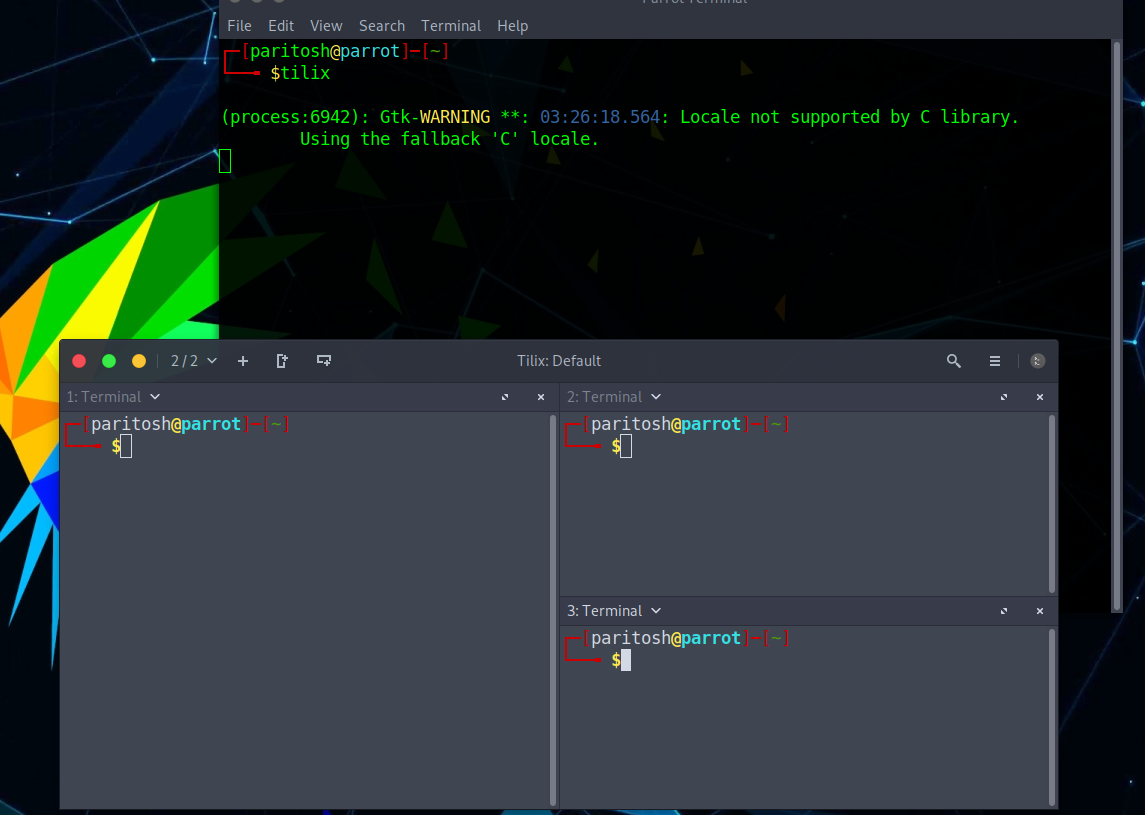The width and height of the screenshot is (1145, 815).
Task: Click the yellow traffic-light button on Tilix
Action: pos(139,360)
